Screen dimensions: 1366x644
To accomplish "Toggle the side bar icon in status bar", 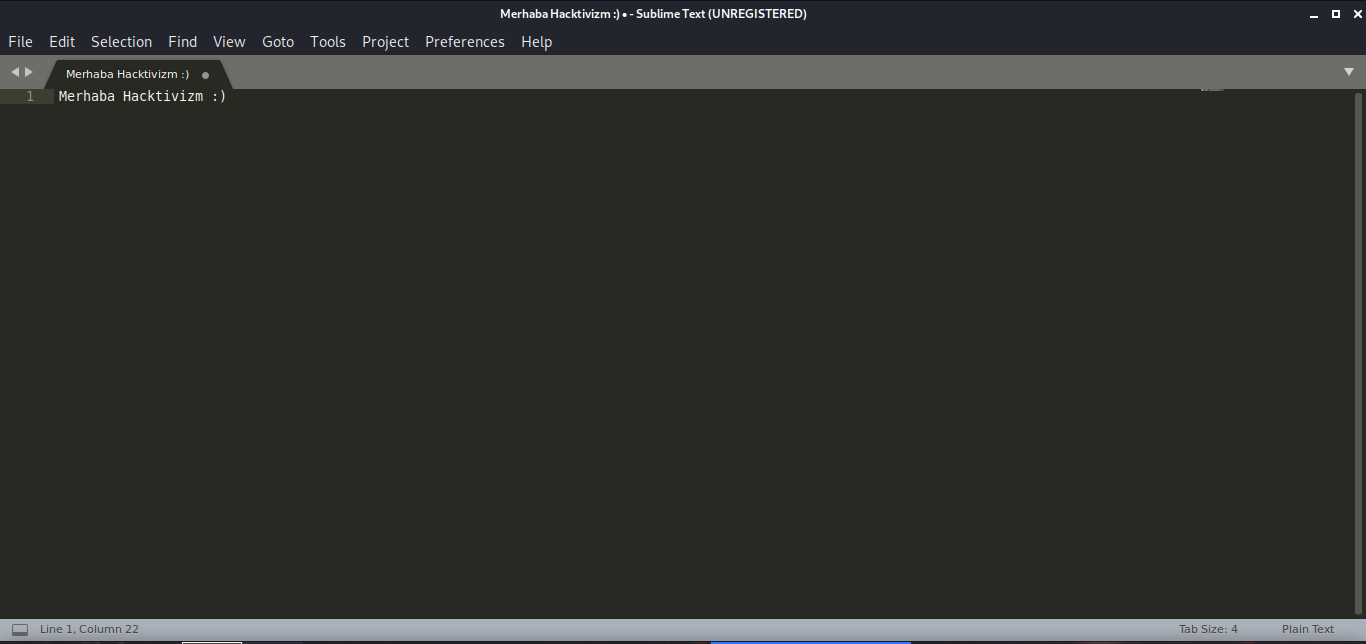I will pos(20,629).
